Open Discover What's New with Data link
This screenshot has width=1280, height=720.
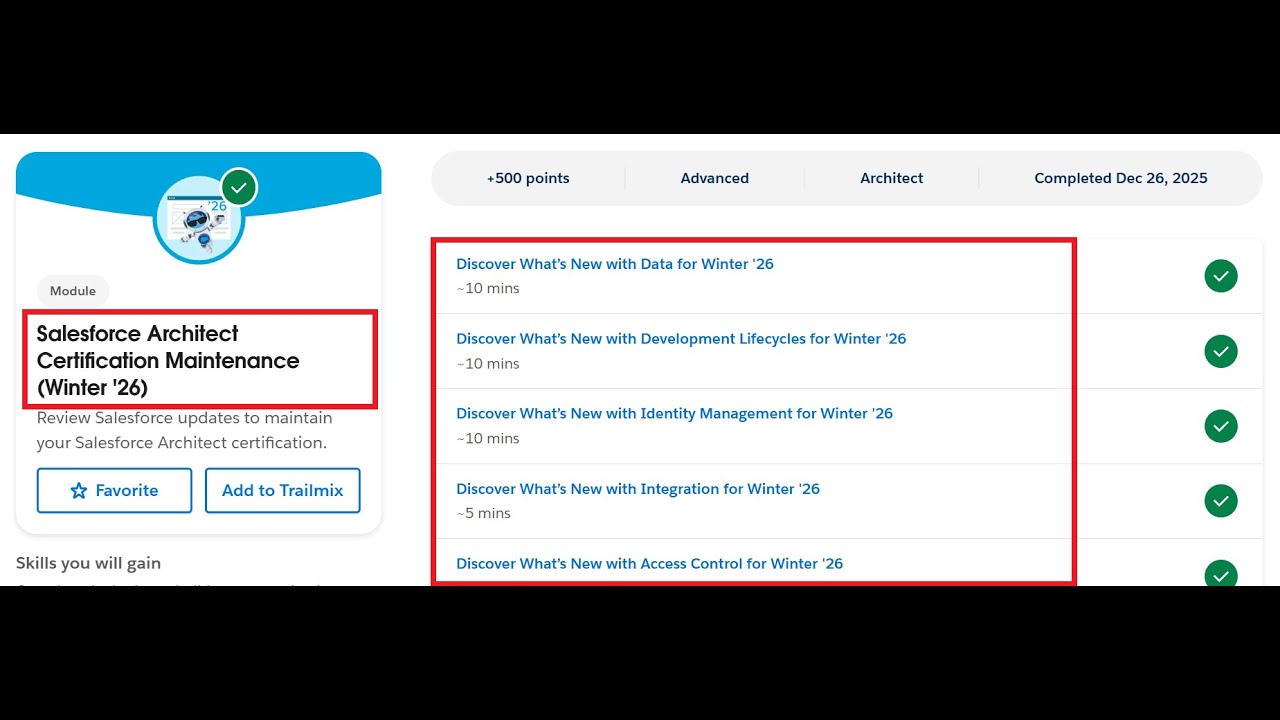615,264
